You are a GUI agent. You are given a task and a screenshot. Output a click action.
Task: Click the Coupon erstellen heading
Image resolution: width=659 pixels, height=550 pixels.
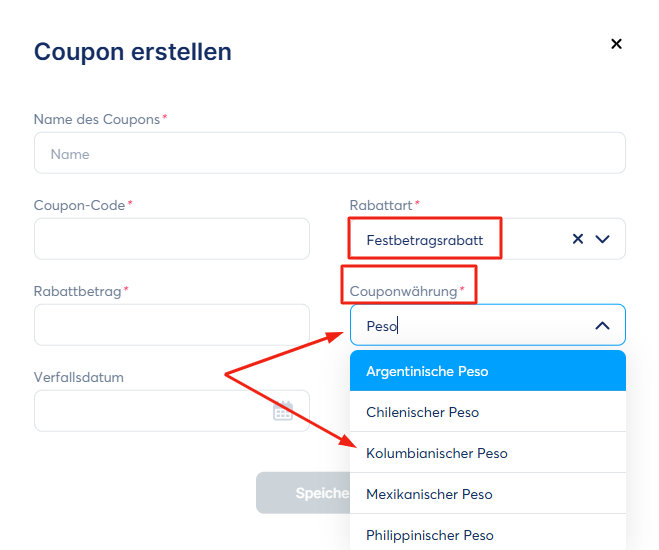[x=132, y=52]
